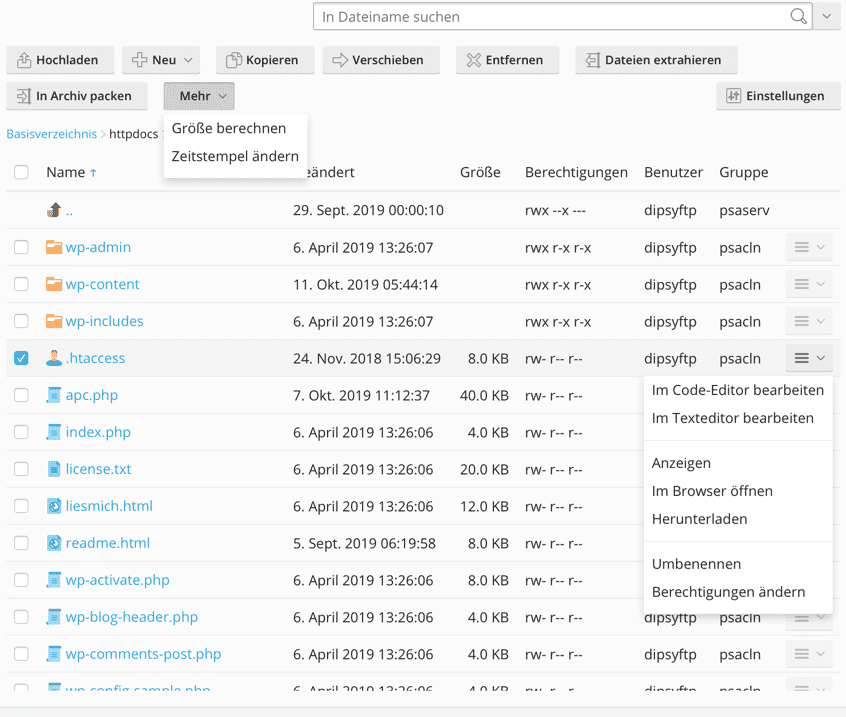Sort the list by Name column header

66,172
